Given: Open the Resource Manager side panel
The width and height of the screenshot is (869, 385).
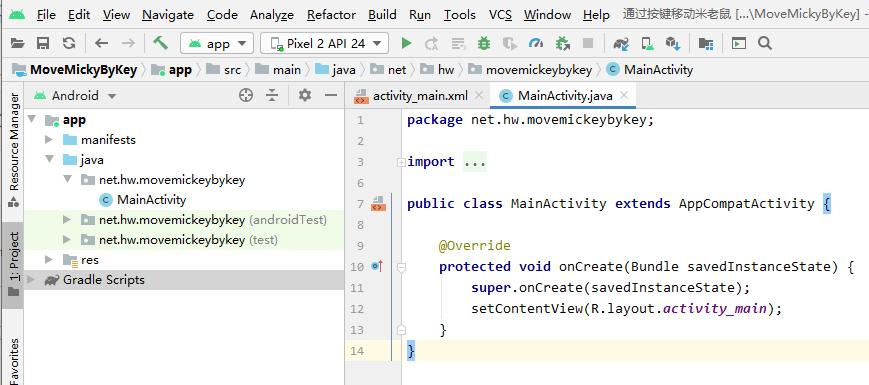Looking at the screenshot, I should pyautogui.click(x=14, y=150).
